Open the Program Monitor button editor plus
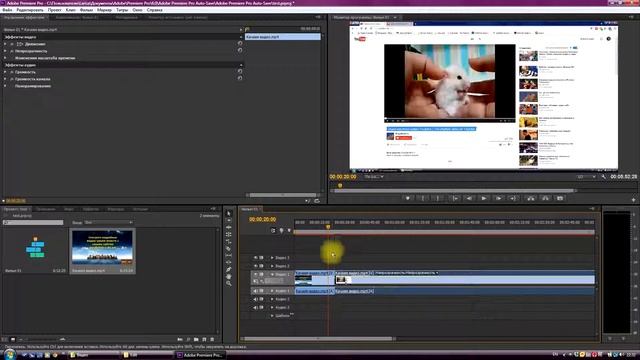640x360 pixels. [x=633, y=200]
